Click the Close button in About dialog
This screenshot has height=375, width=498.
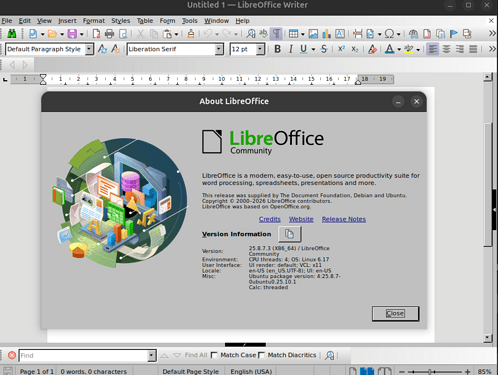point(395,313)
